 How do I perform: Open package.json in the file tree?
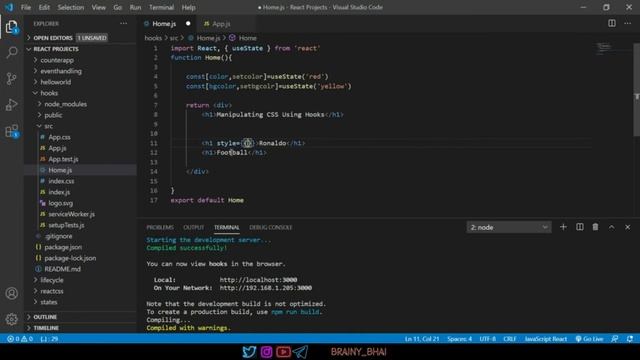pyautogui.click(x=81, y=247)
